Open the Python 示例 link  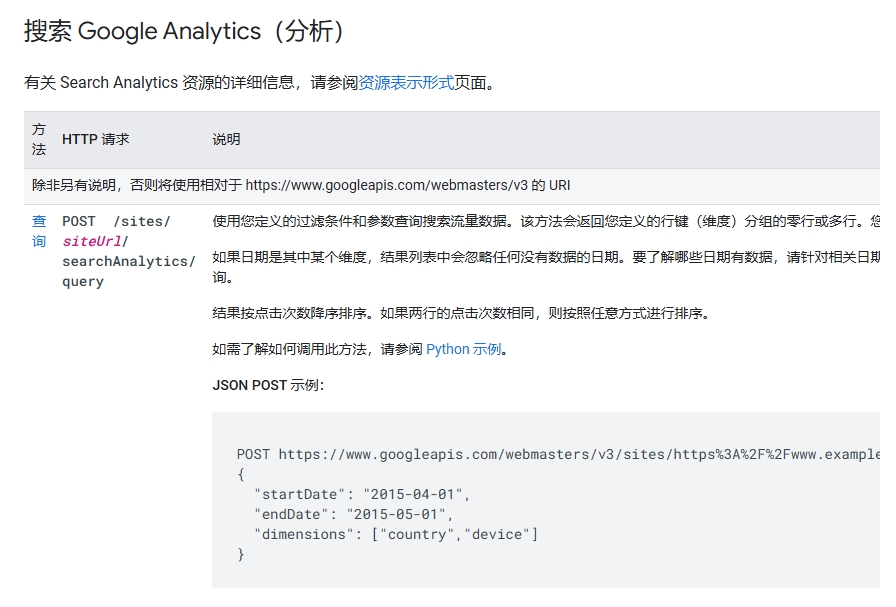point(463,349)
